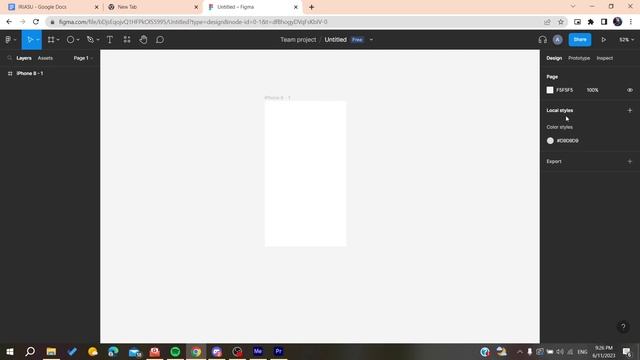This screenshot has width=640, height=360.
Task: Open Media Encoder from taskbar
Action: click(258, 351)
